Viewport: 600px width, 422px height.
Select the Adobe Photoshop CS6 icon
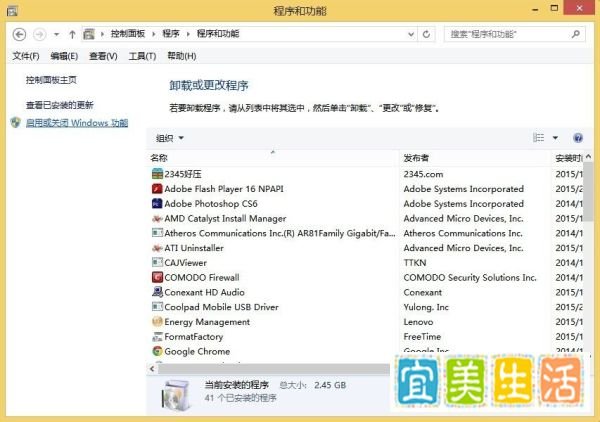pyautogui.click(x=157, y=204)
